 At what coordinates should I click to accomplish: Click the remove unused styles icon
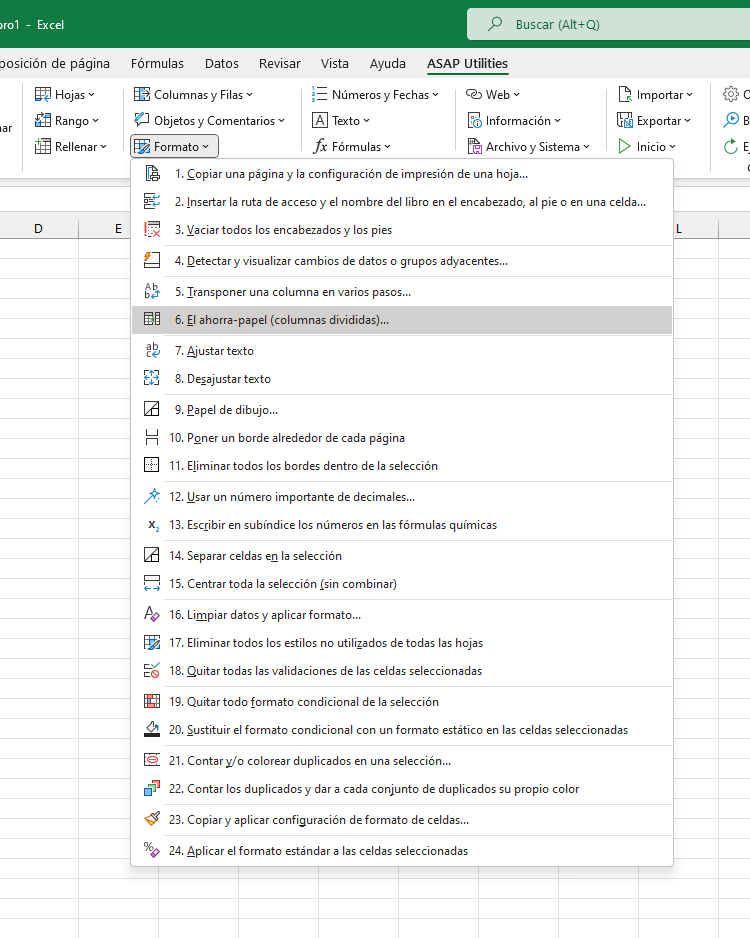point(152,642)
